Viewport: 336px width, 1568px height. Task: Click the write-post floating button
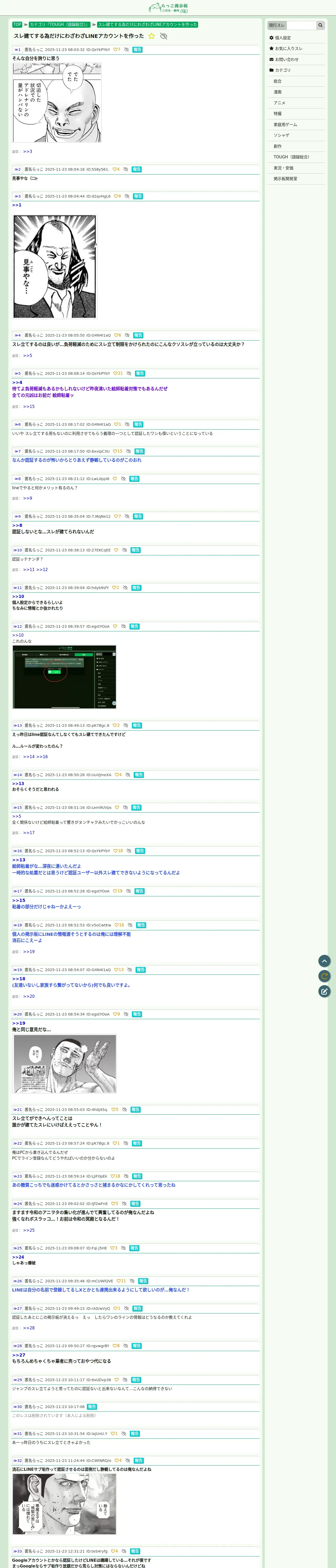[x=324, y=991]
